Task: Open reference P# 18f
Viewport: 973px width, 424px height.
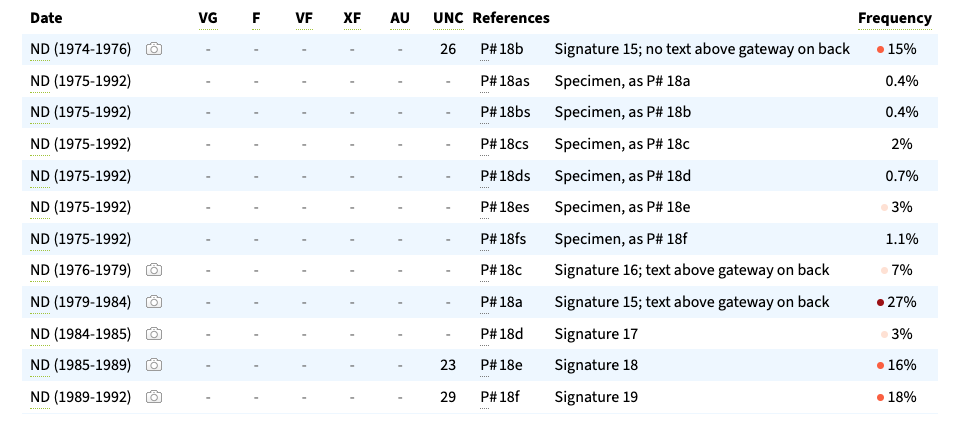Action: coord(500,397)
